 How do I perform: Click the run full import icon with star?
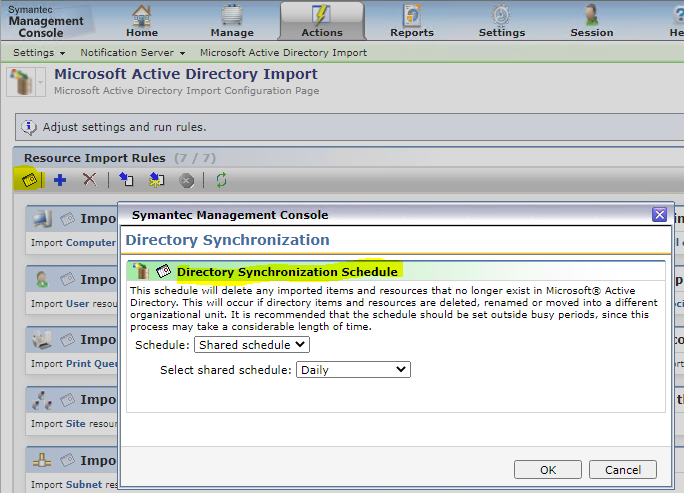pos(156,180)
